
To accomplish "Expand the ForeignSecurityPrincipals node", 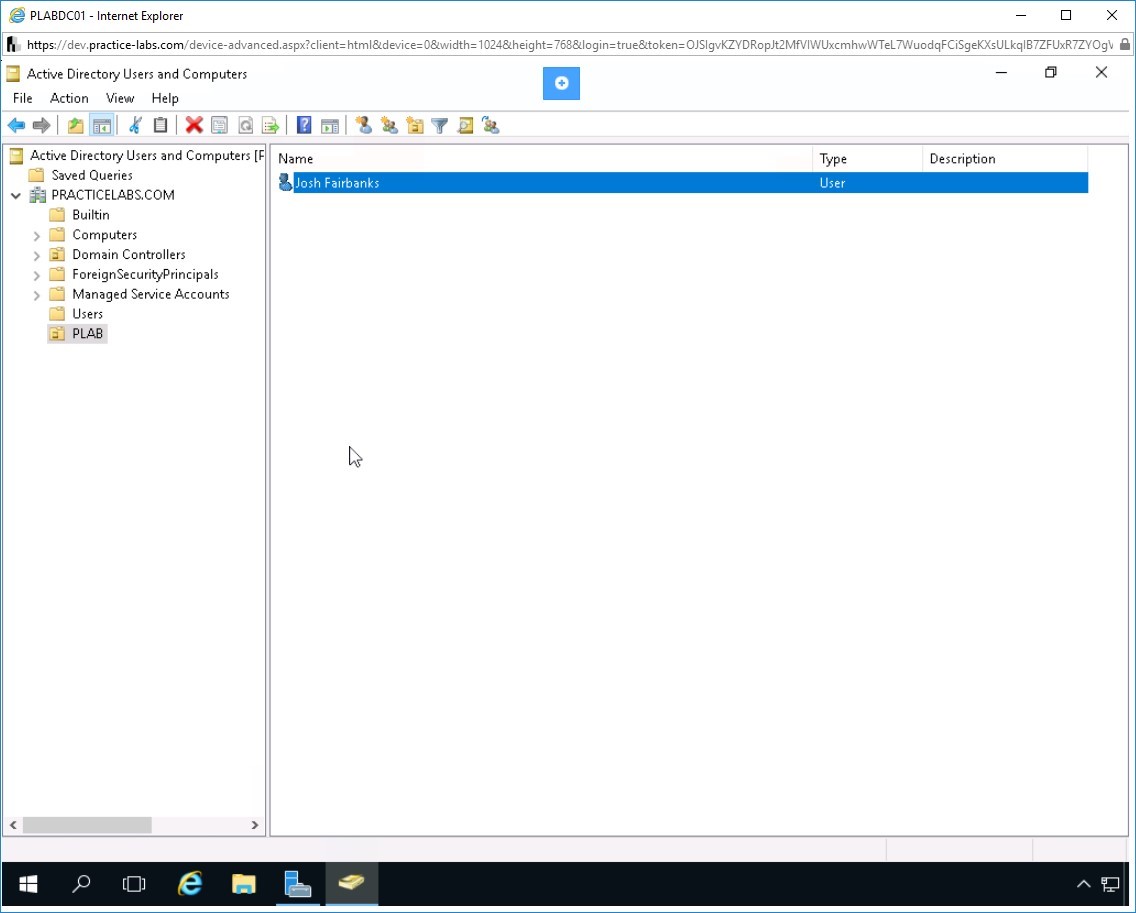I will [37, 275].
